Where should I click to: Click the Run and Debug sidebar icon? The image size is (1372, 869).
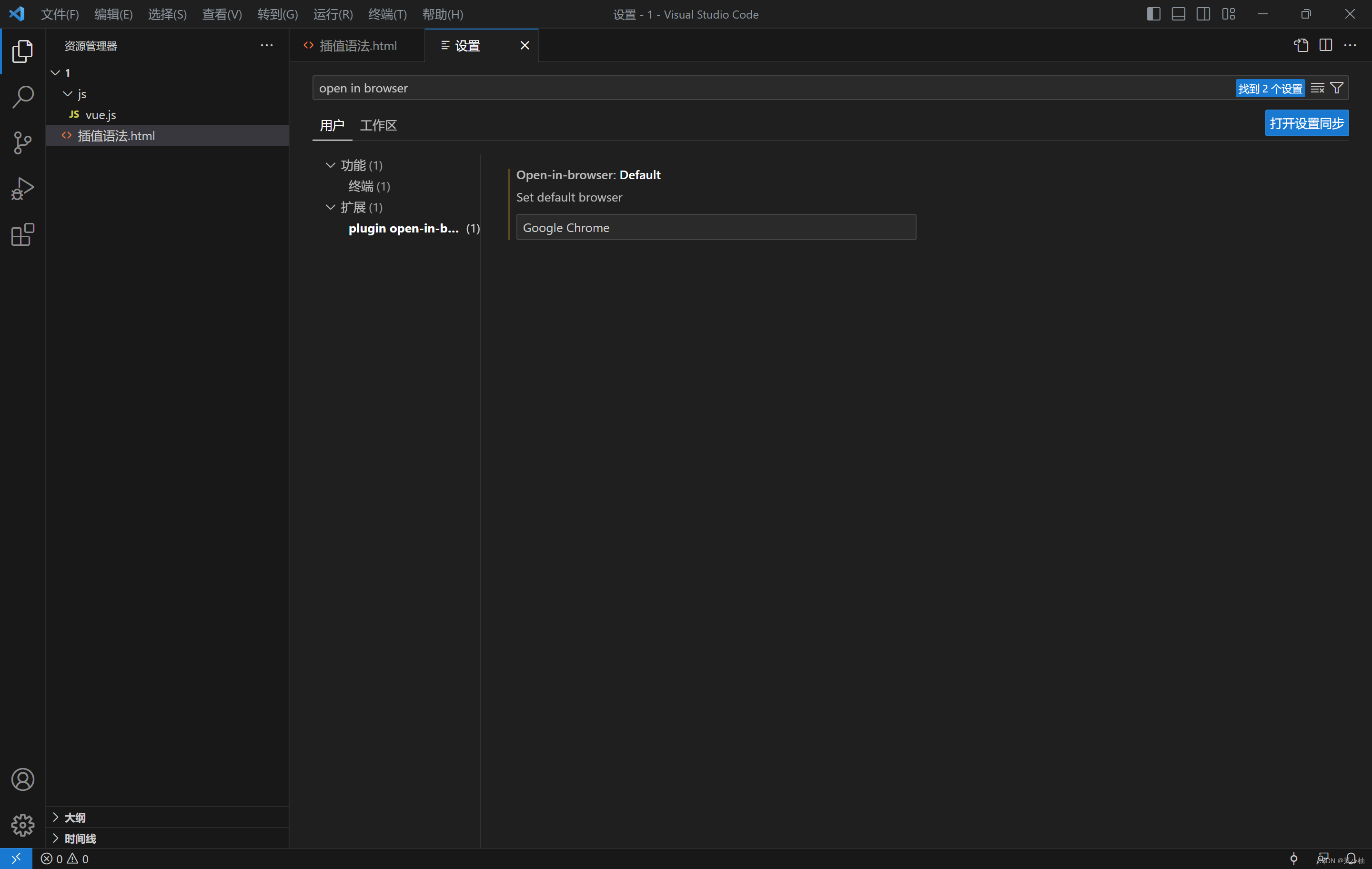point(22,189)
